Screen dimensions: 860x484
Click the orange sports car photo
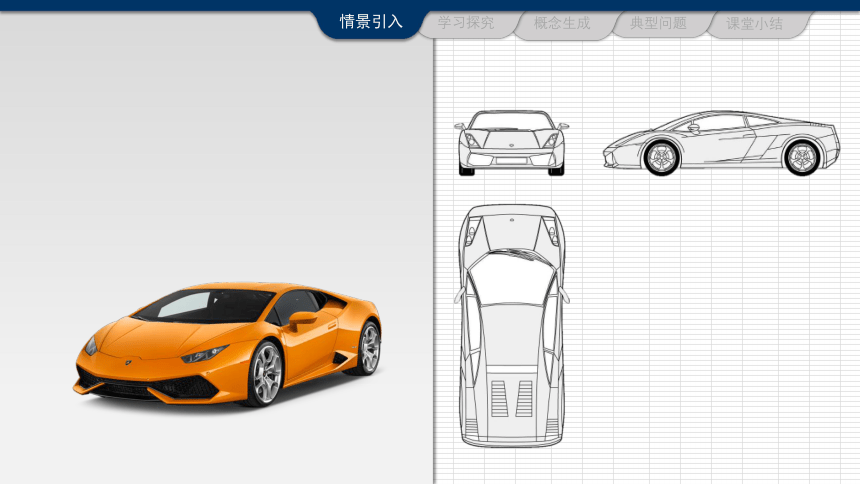(x=227, y=345)
